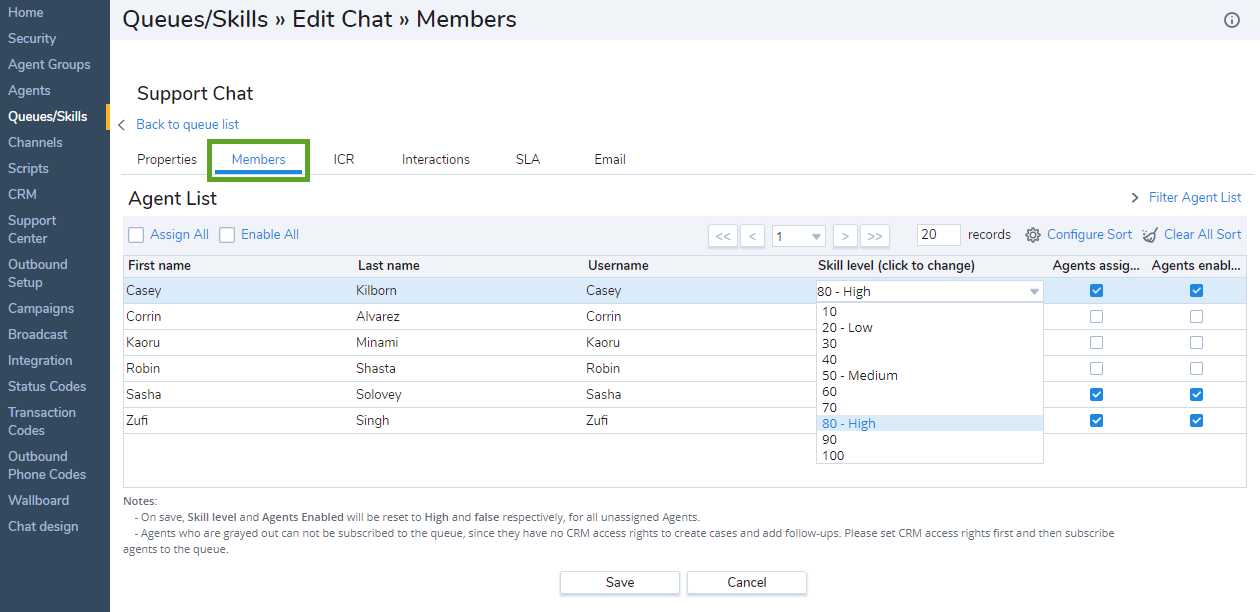Open Security in the sidebar

click(32, 39)
